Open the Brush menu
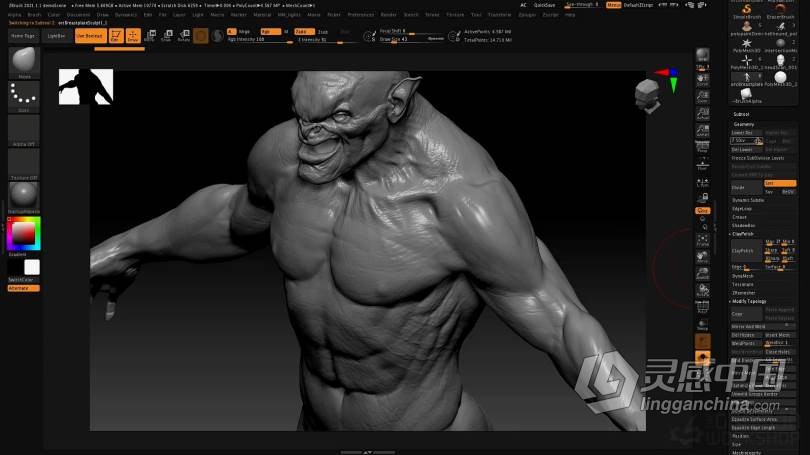The width and height of the screenshot is (810, 455). 34,15
